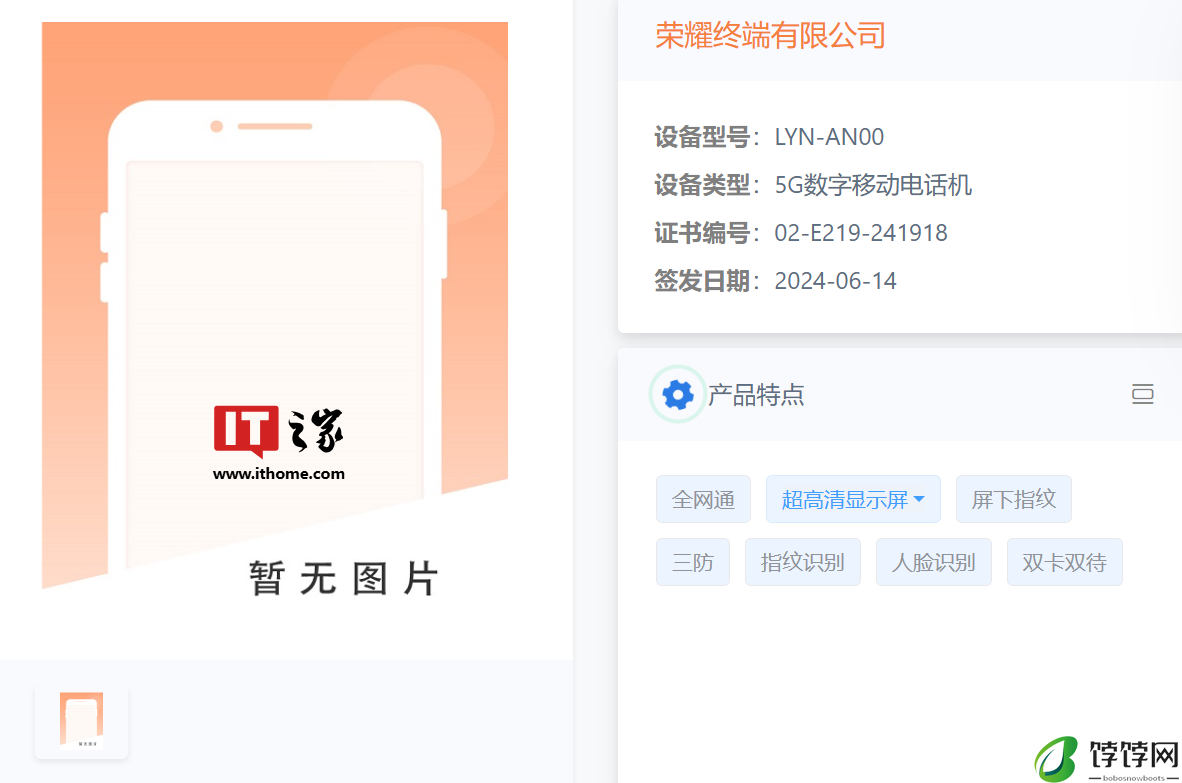Click certificate number 02-E219-241918

[x=861, y=233]
